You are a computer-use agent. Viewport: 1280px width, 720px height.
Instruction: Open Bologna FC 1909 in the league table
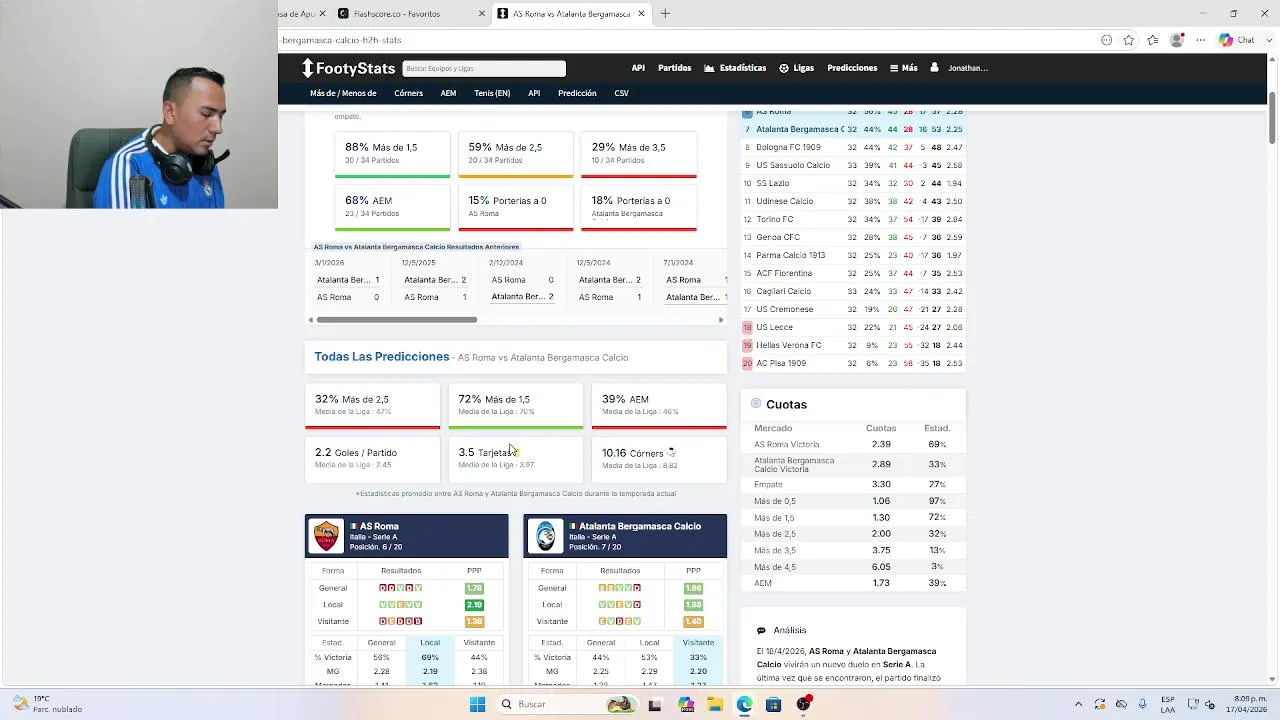coord(788,147)
